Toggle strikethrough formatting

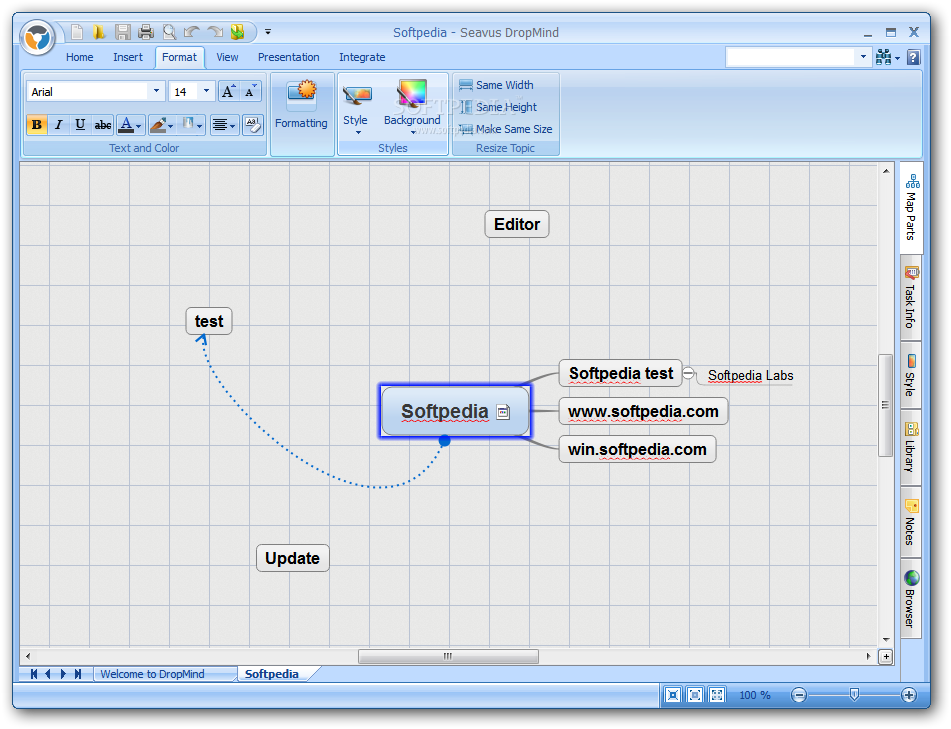[x=102, y=125]
